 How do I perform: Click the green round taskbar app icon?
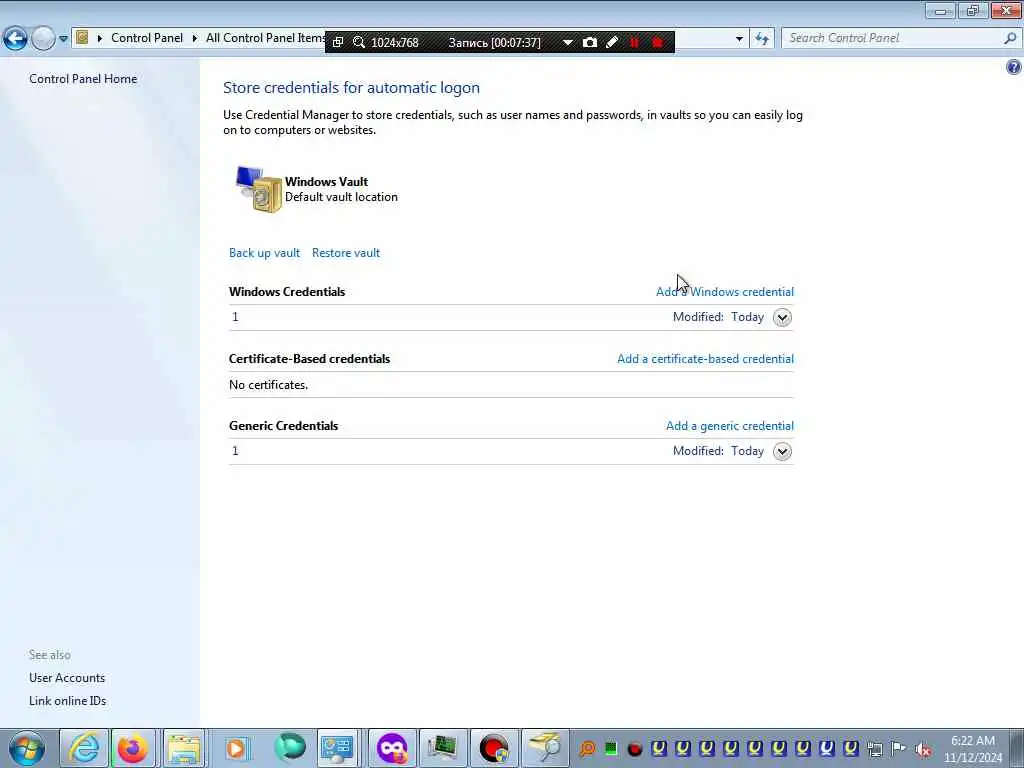289,748
